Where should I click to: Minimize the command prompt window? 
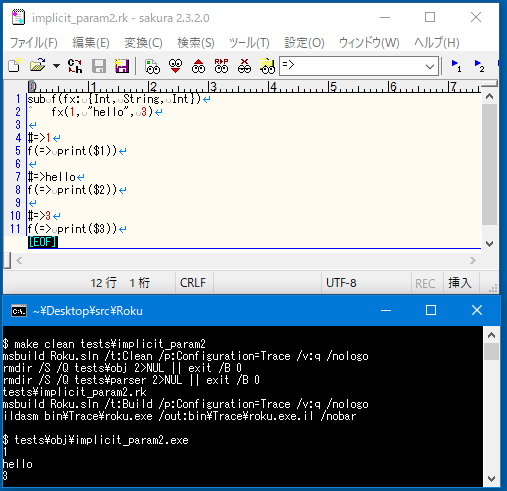pos(386,310)
